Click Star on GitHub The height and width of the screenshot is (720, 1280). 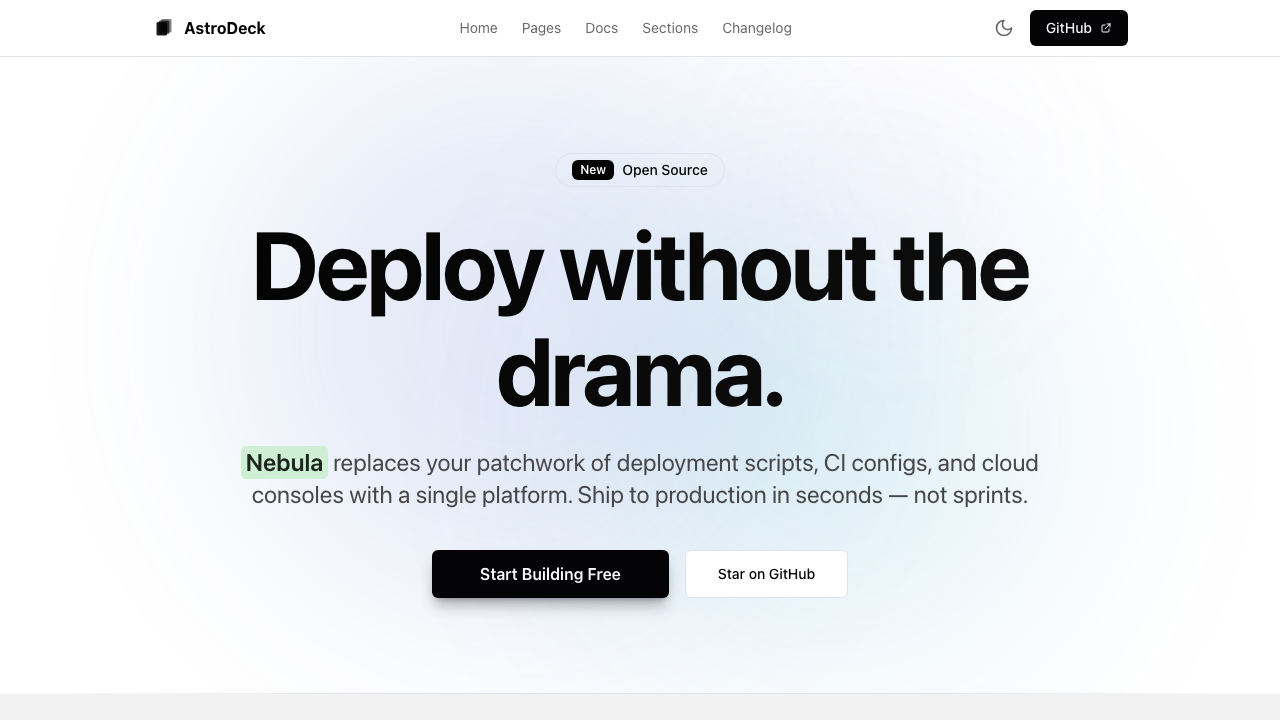coord(766,574)
